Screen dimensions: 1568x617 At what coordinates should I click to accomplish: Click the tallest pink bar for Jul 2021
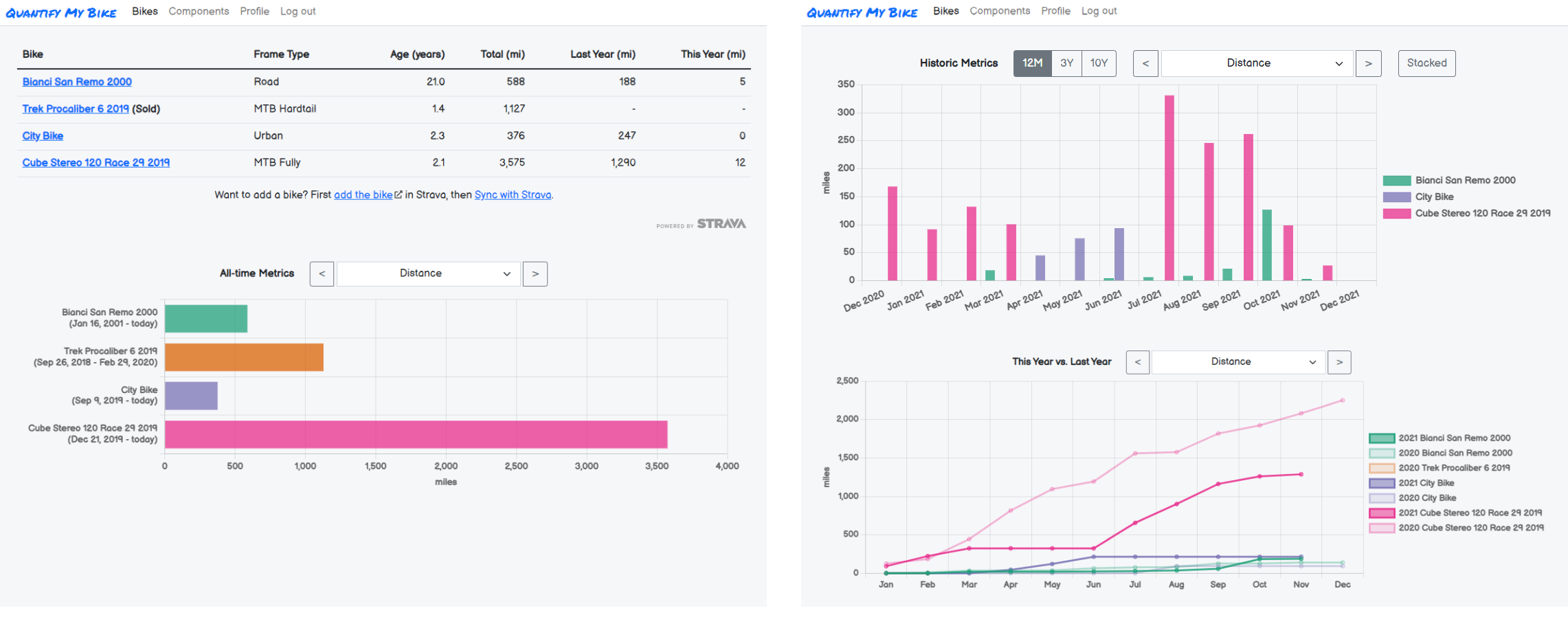tap(1169, 188)
